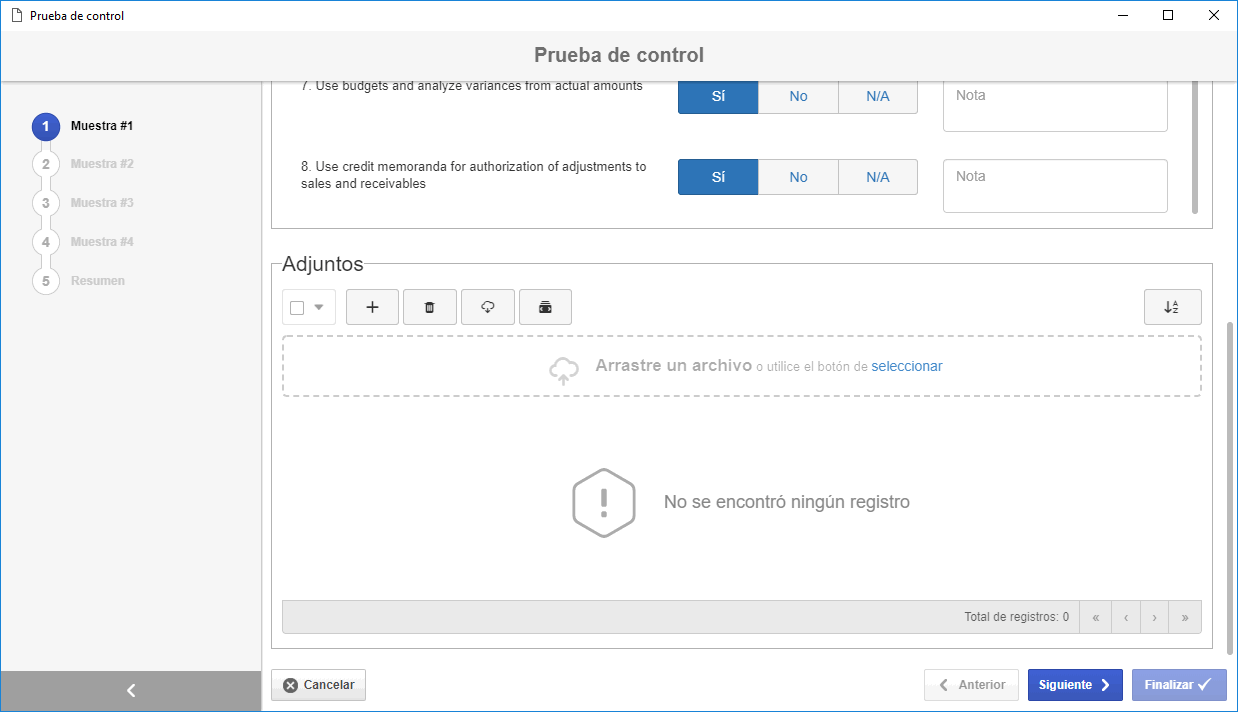1238x712 pixels.
Task: Click the seleccionar link to choose a file
Action: coord(907,366)
